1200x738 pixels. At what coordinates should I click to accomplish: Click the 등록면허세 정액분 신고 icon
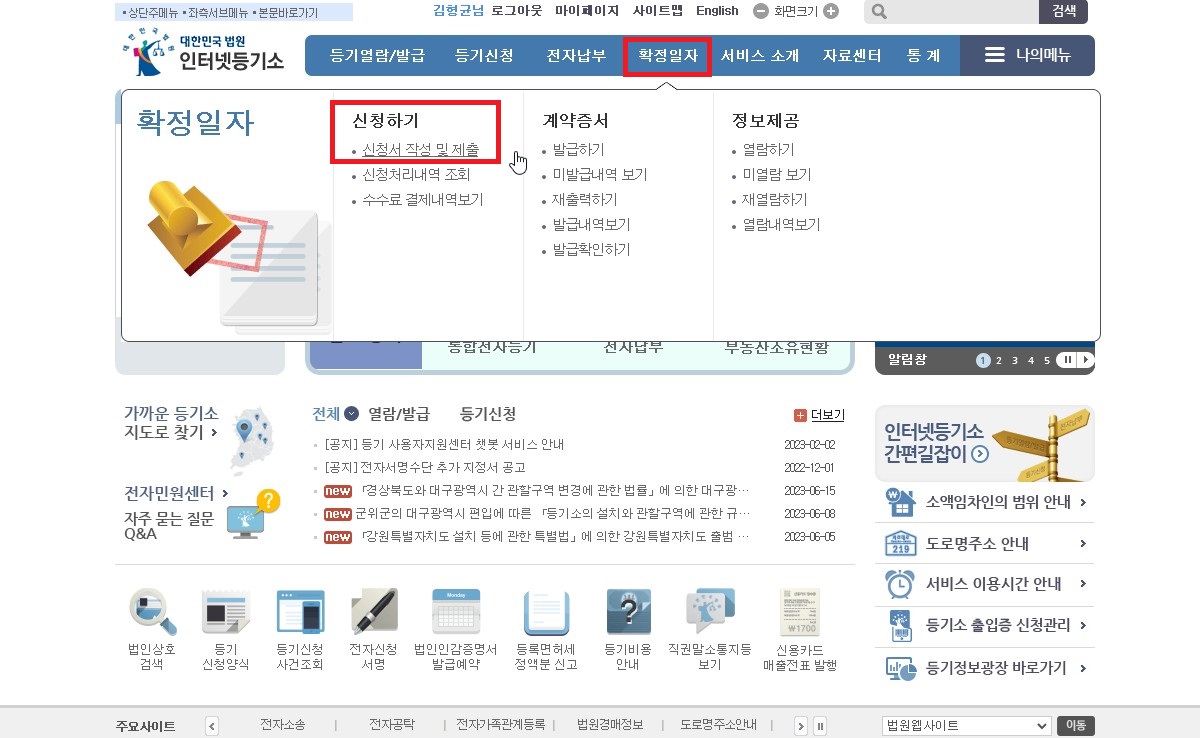[x=545, y=612]
